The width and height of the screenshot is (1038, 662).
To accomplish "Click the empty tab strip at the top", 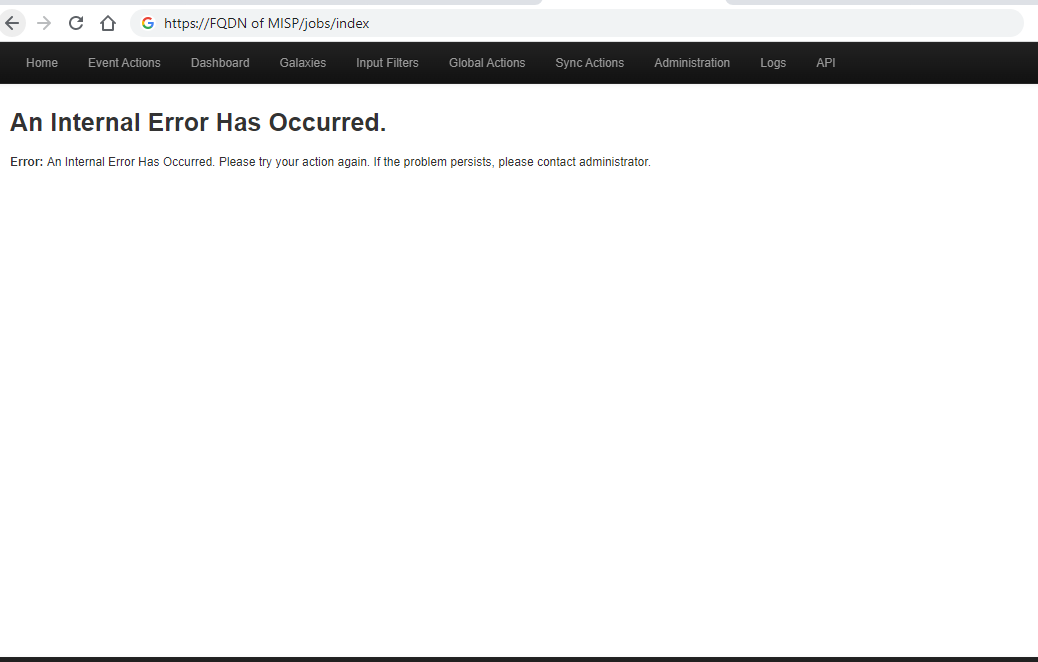I will pos(640,3).
